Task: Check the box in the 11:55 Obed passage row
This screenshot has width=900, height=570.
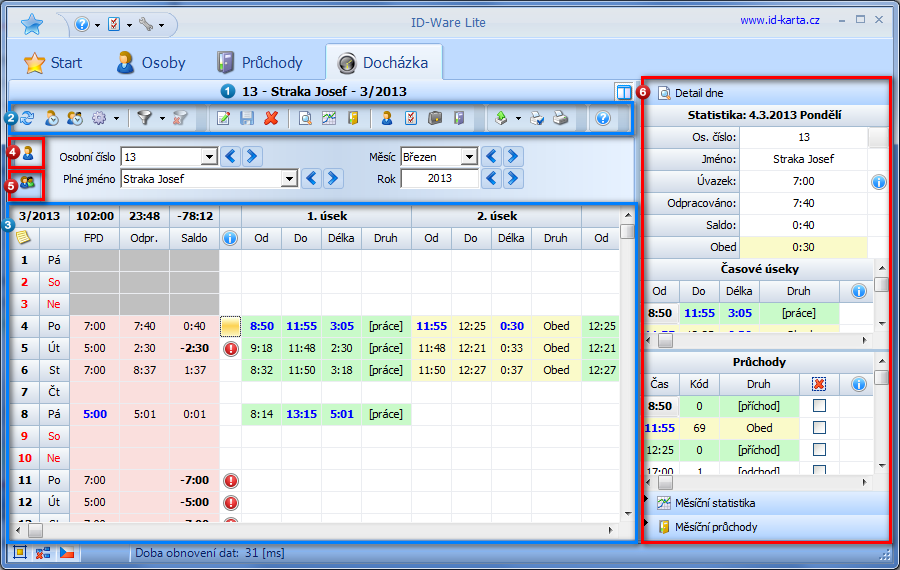Action: [820, 428]
